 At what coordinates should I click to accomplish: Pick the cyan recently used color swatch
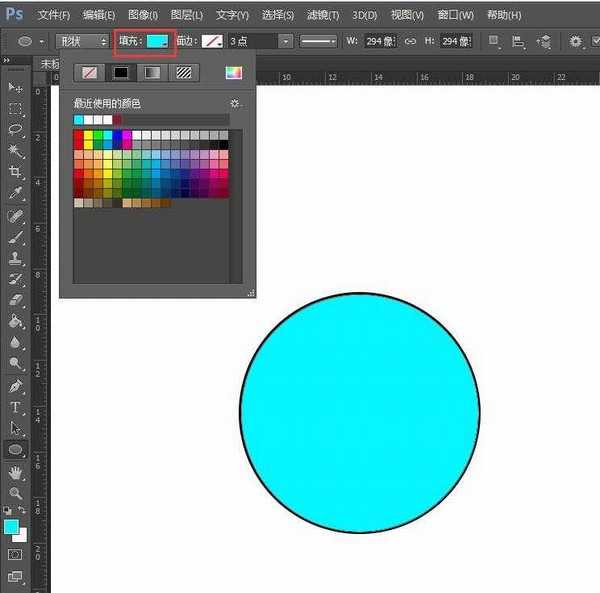pyautogui.click(x=79, y=120)
